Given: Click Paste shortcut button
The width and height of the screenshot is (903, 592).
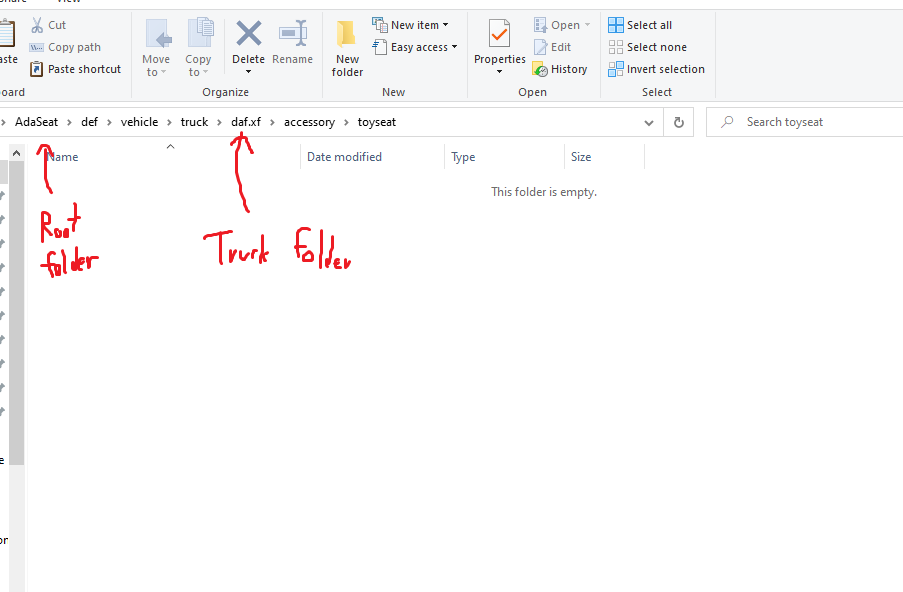Looking at the screenshot, I should click(x=75, y=69).
